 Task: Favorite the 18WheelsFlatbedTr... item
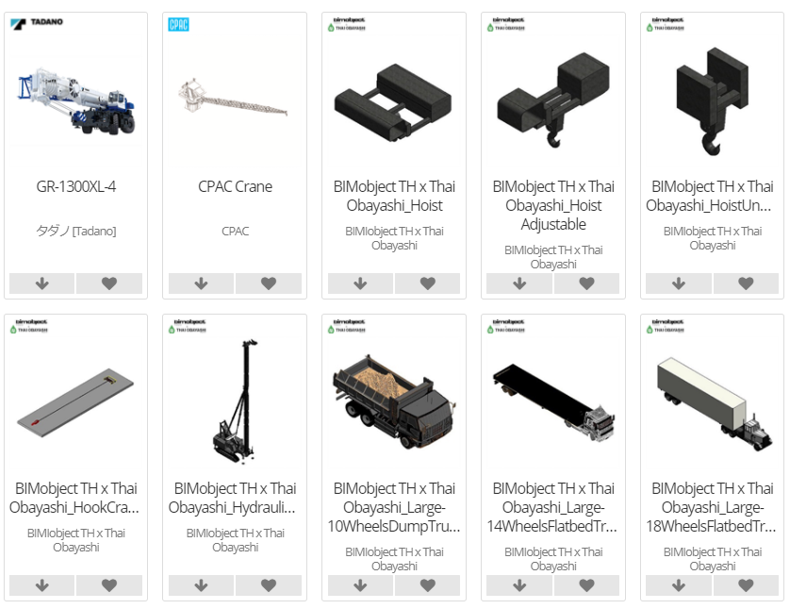pyautogui.click(x=746, y=585)
